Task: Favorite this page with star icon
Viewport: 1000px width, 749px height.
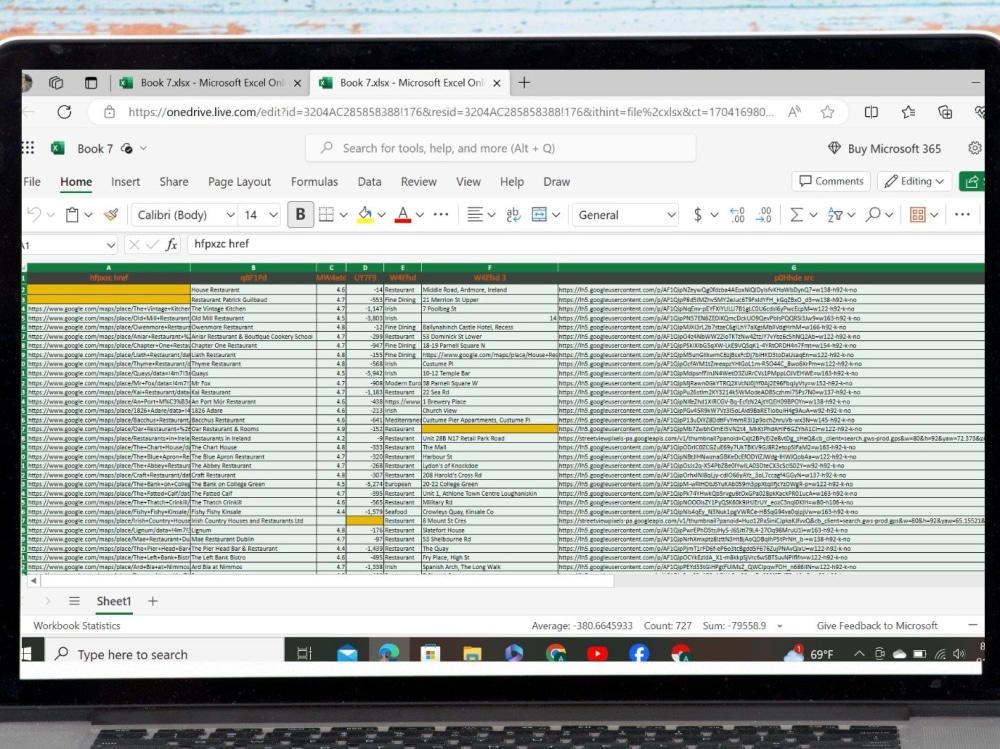Action: tap(828, 112)
